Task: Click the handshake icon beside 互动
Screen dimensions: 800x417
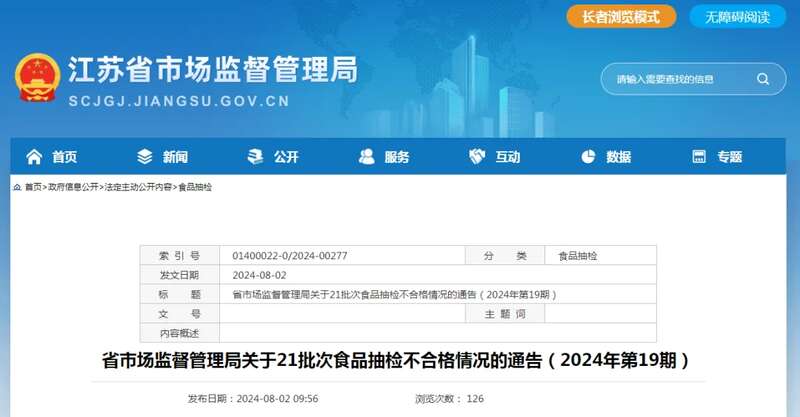Action: (477, 157)
